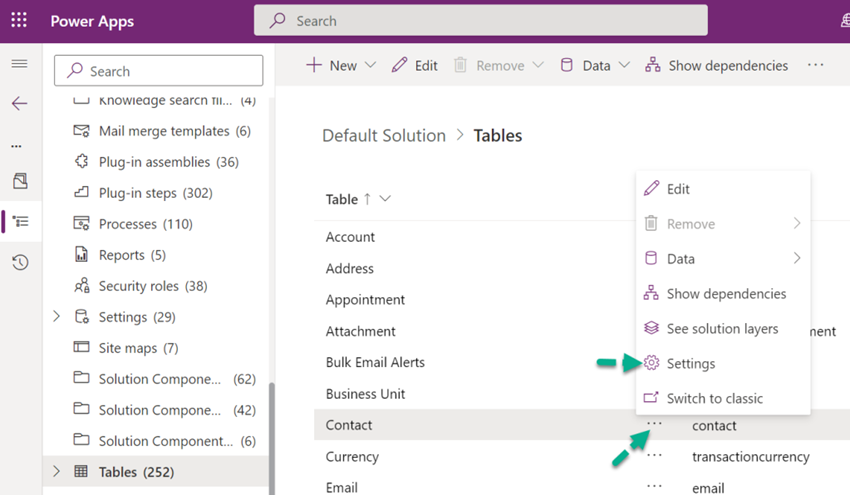
Task: Open the Contact table
Action: [x=349, y=425]
